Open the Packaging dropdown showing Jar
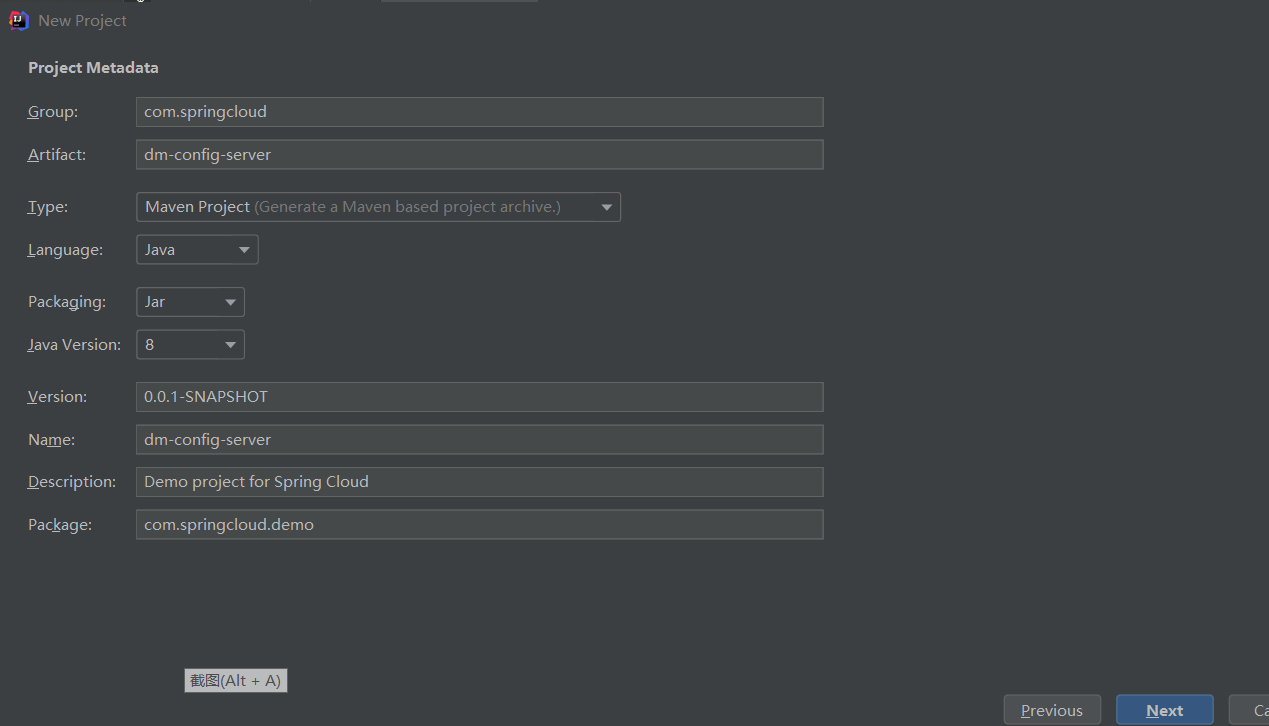The image size is (1269, 726). tap(190, 302)
